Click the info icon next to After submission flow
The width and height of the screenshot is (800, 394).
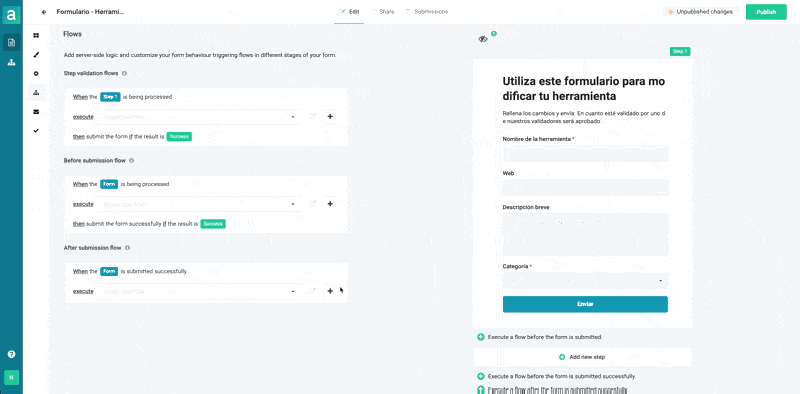click(x=127, y=248)
